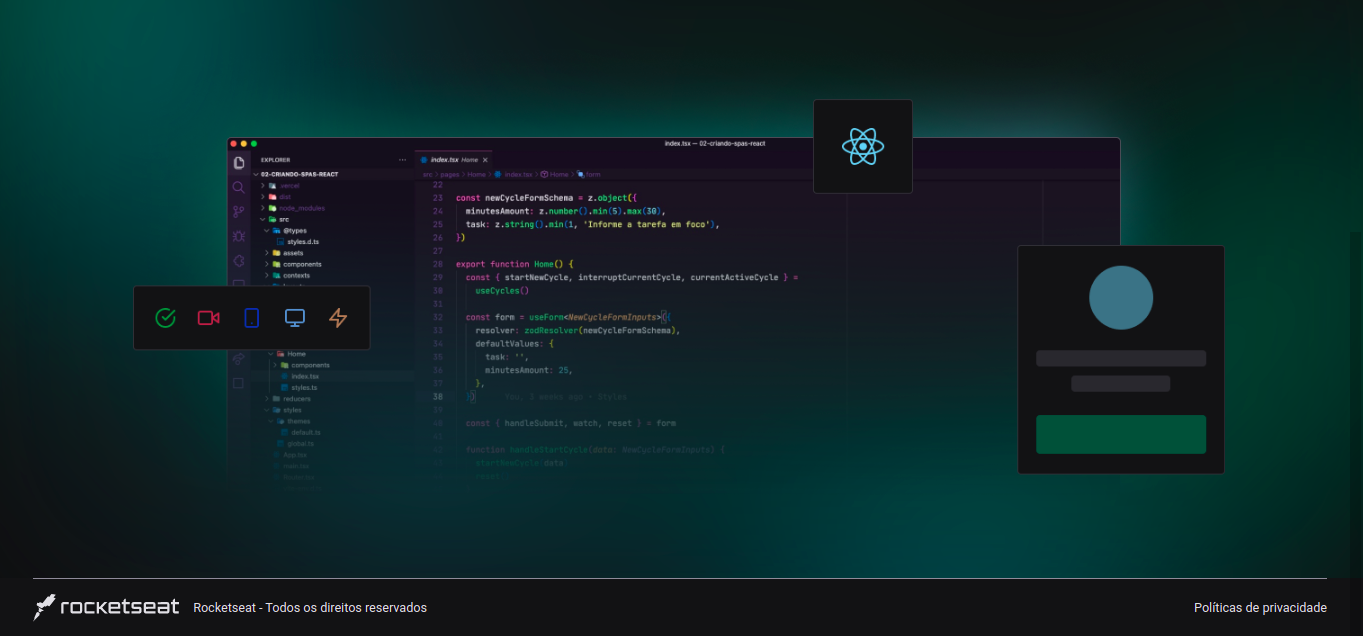This screenshot has height=636, width=1363.
Task: Select the desktop monitor icon
Action: (294, 317)
